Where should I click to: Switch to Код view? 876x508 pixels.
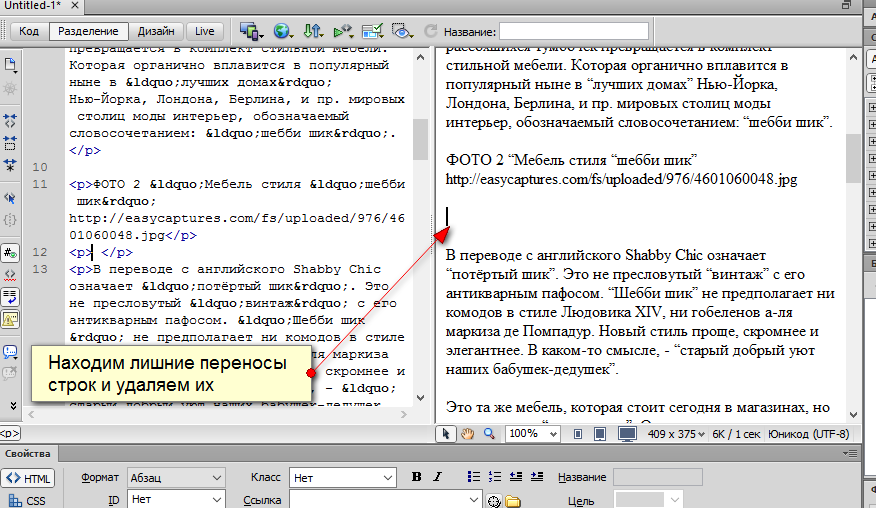click(28, 31)
